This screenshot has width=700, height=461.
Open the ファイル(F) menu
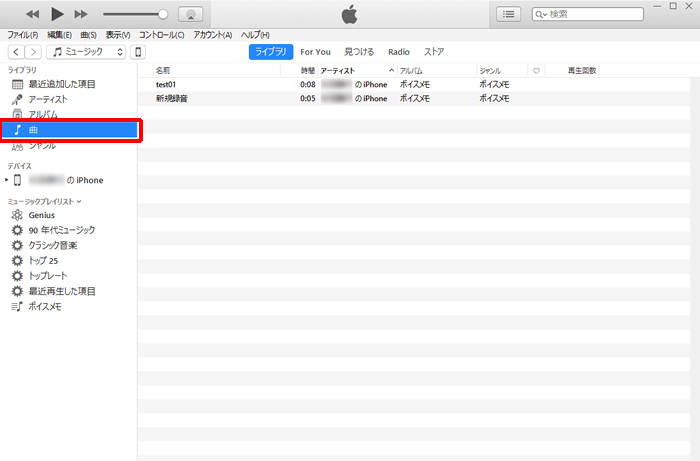click(23, 35)
